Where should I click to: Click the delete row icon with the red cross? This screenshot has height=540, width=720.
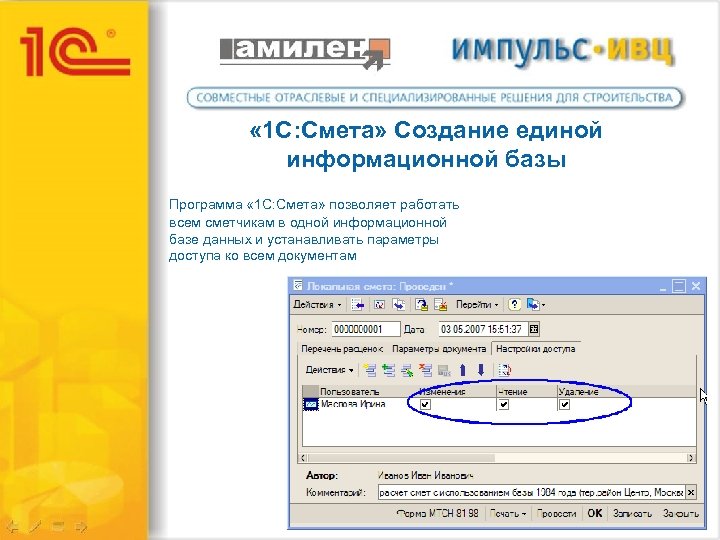(426, 370)
